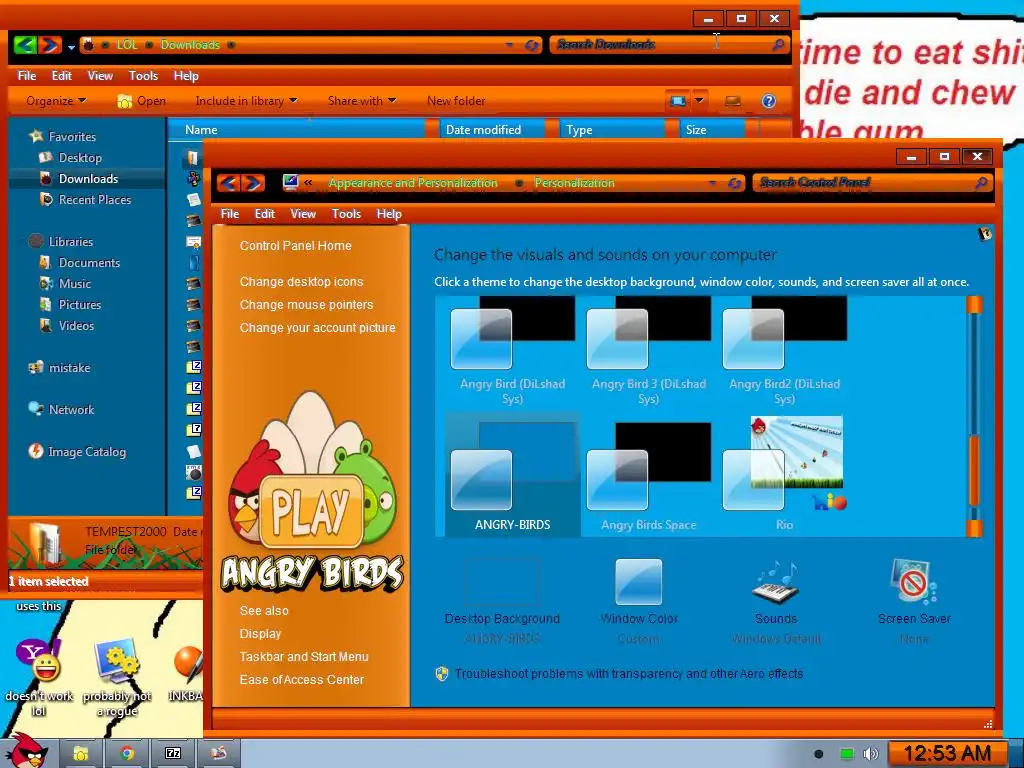Select the ANGRY-BIRDS theme
The width and height of the screenshot is (1024, 768).
point(512,475)
